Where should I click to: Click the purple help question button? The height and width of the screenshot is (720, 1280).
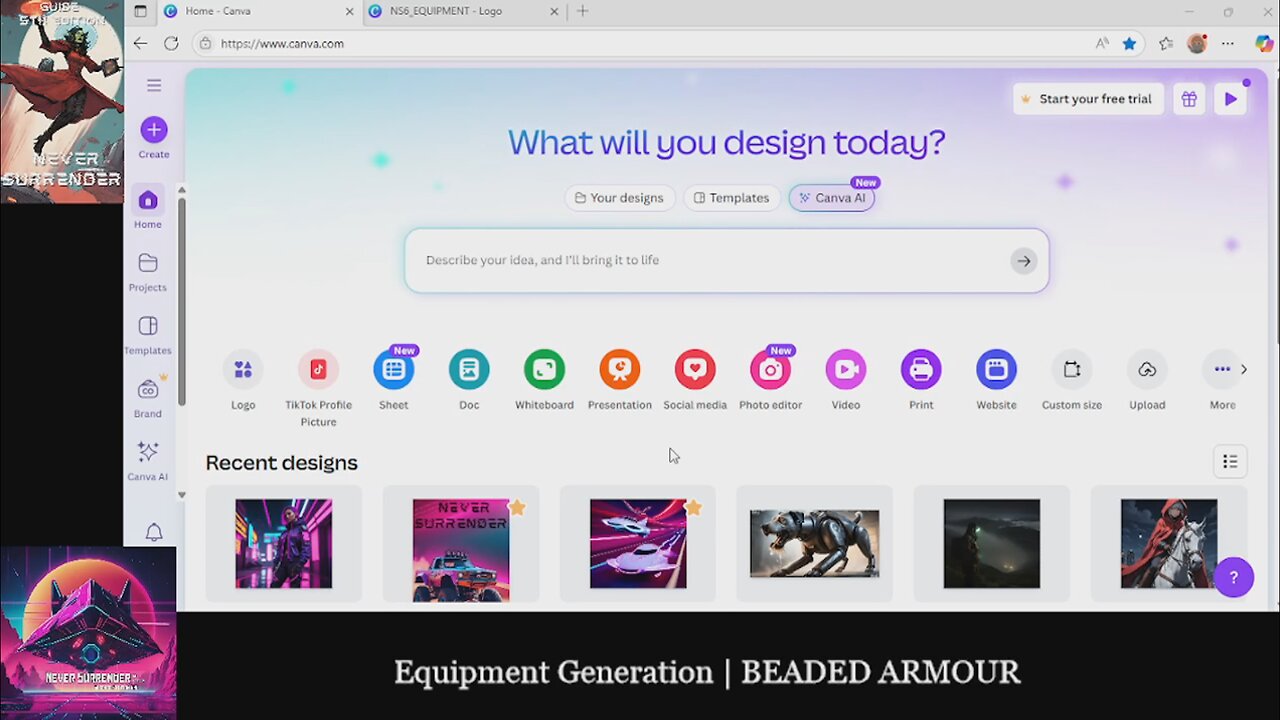point(1234,577)
